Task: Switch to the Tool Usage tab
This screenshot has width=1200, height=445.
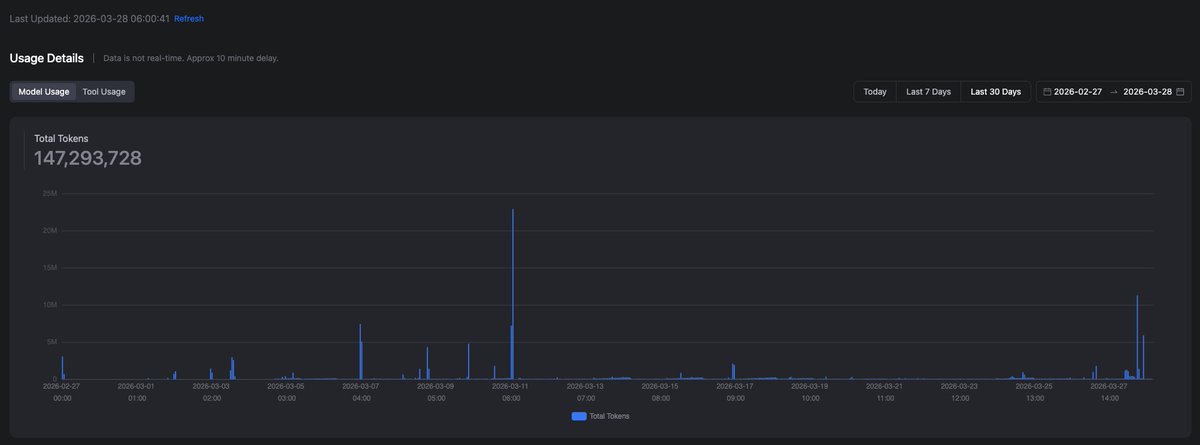Action: click(x=104, y=91)
